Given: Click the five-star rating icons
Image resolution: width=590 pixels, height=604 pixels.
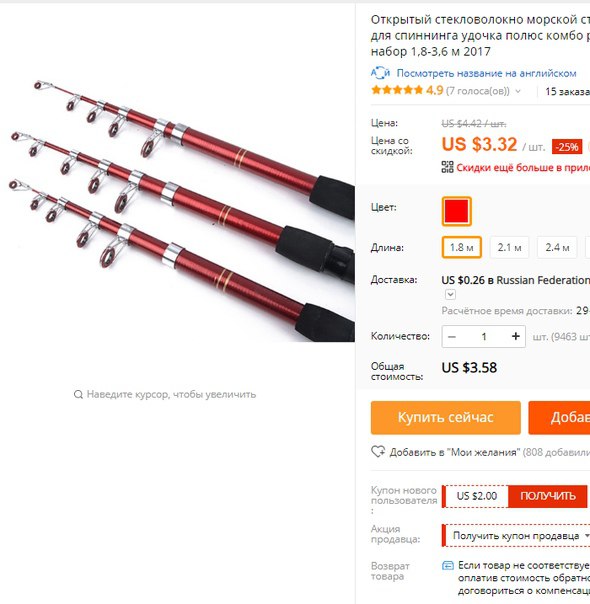Looking at the screenshot, I should click(397, 91).
